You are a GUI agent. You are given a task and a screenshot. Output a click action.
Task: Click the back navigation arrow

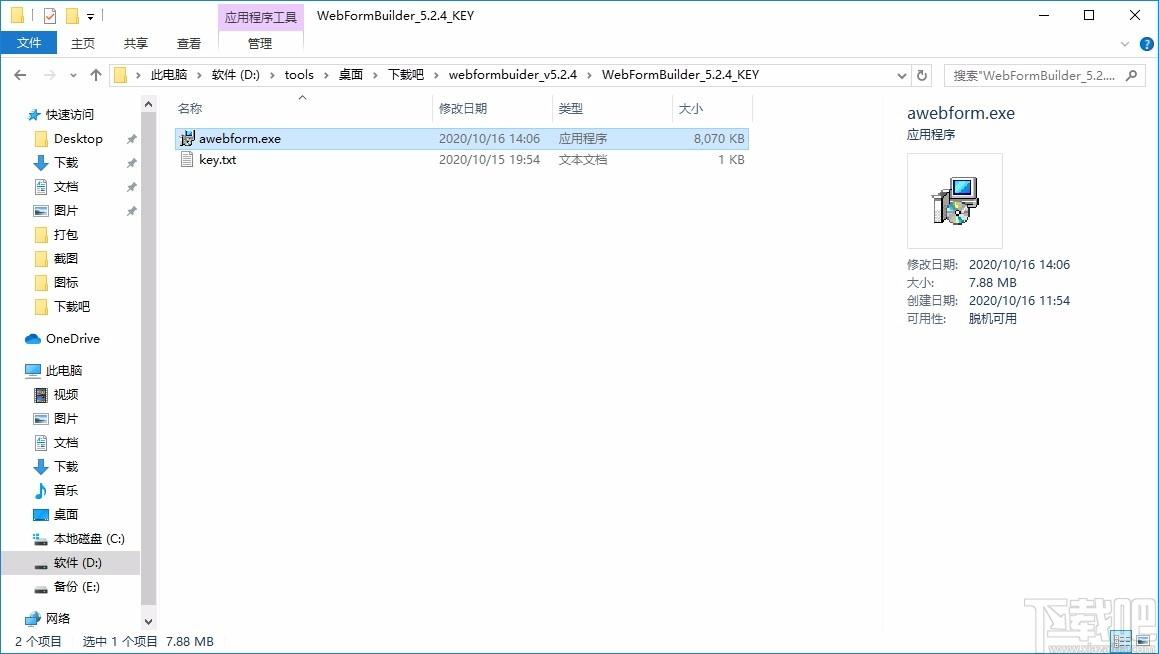tap(21, 75)
